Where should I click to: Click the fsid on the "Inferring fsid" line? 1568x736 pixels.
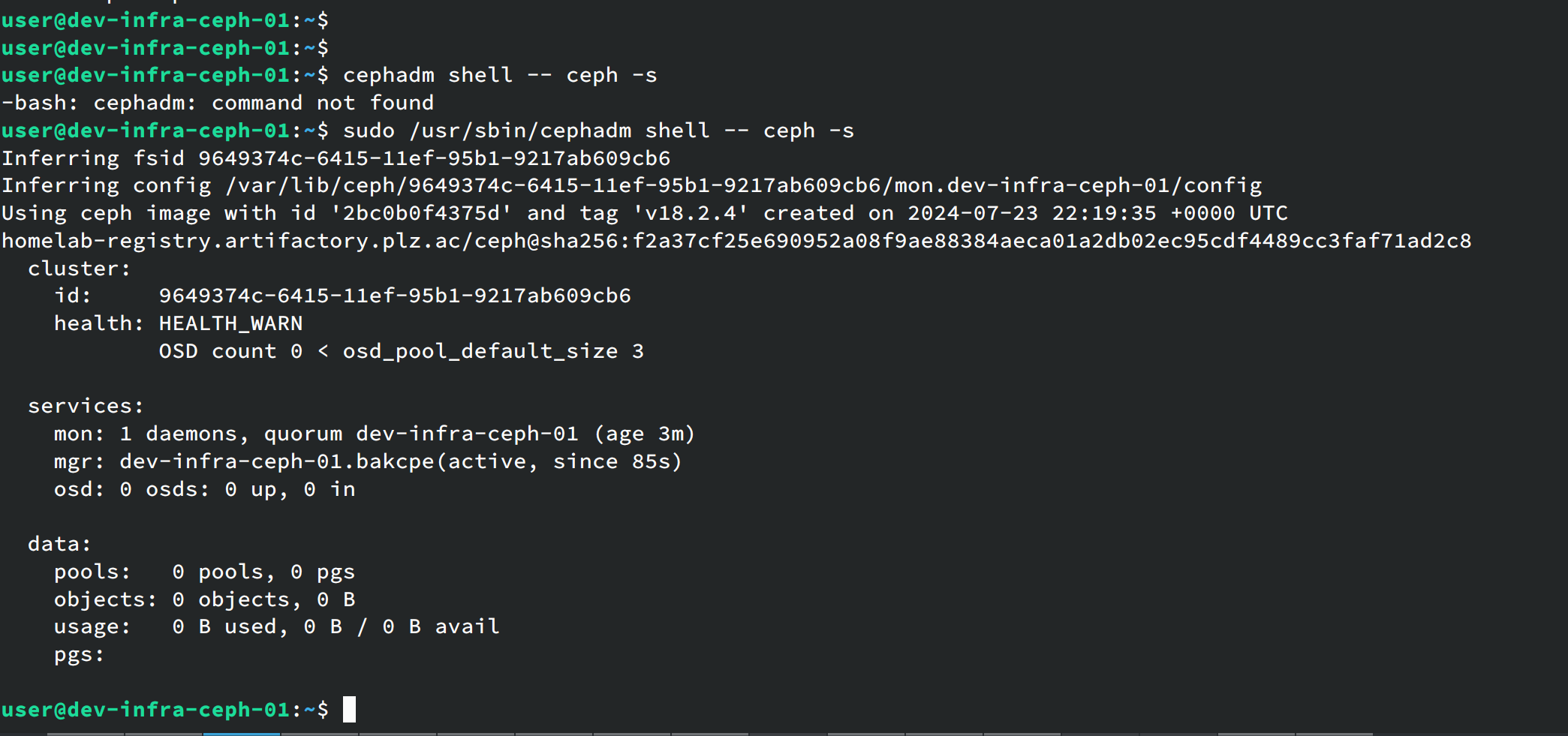point(434,158)
